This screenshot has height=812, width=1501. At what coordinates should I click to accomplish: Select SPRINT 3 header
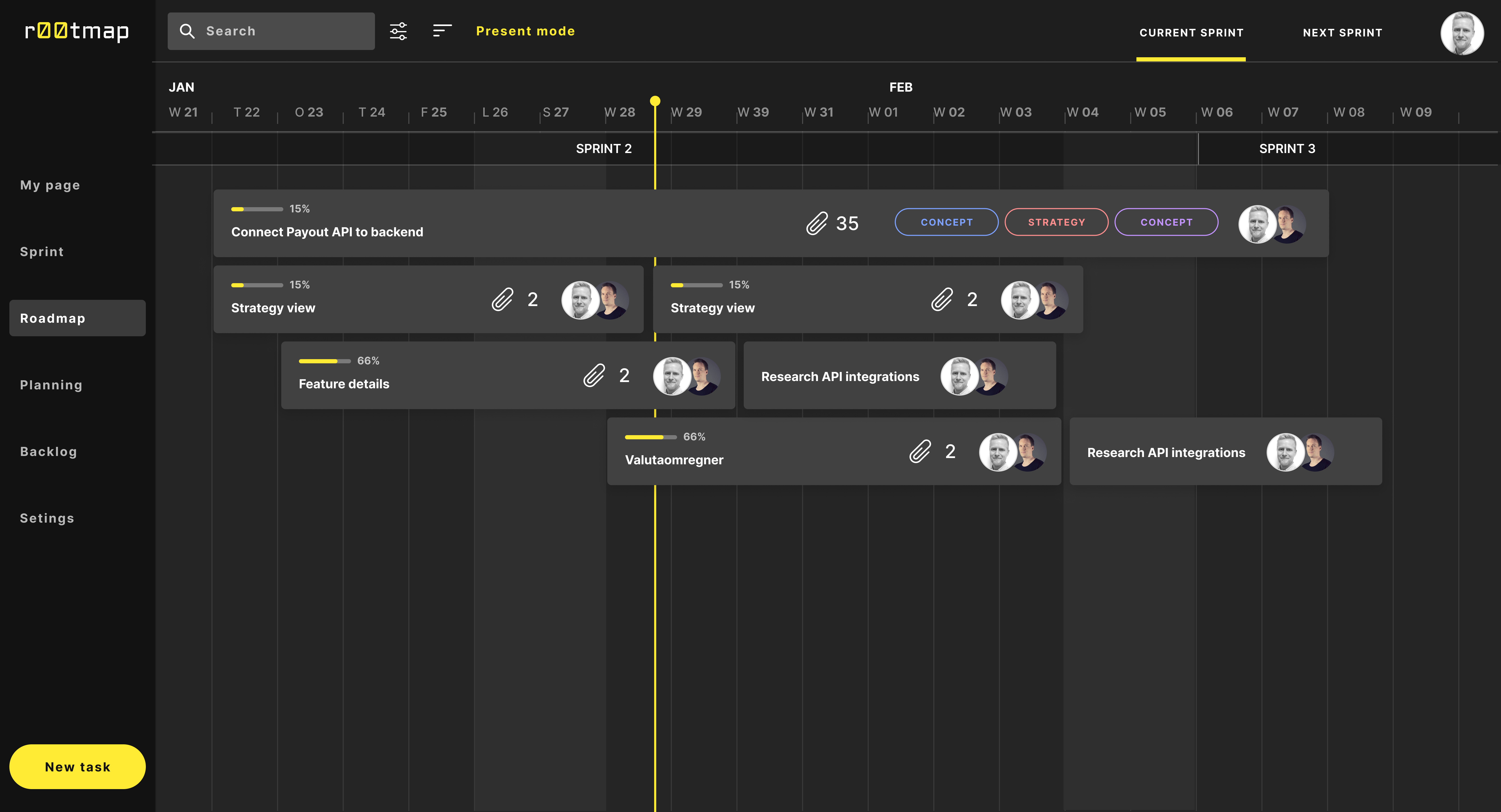[x=1287, y=149]
